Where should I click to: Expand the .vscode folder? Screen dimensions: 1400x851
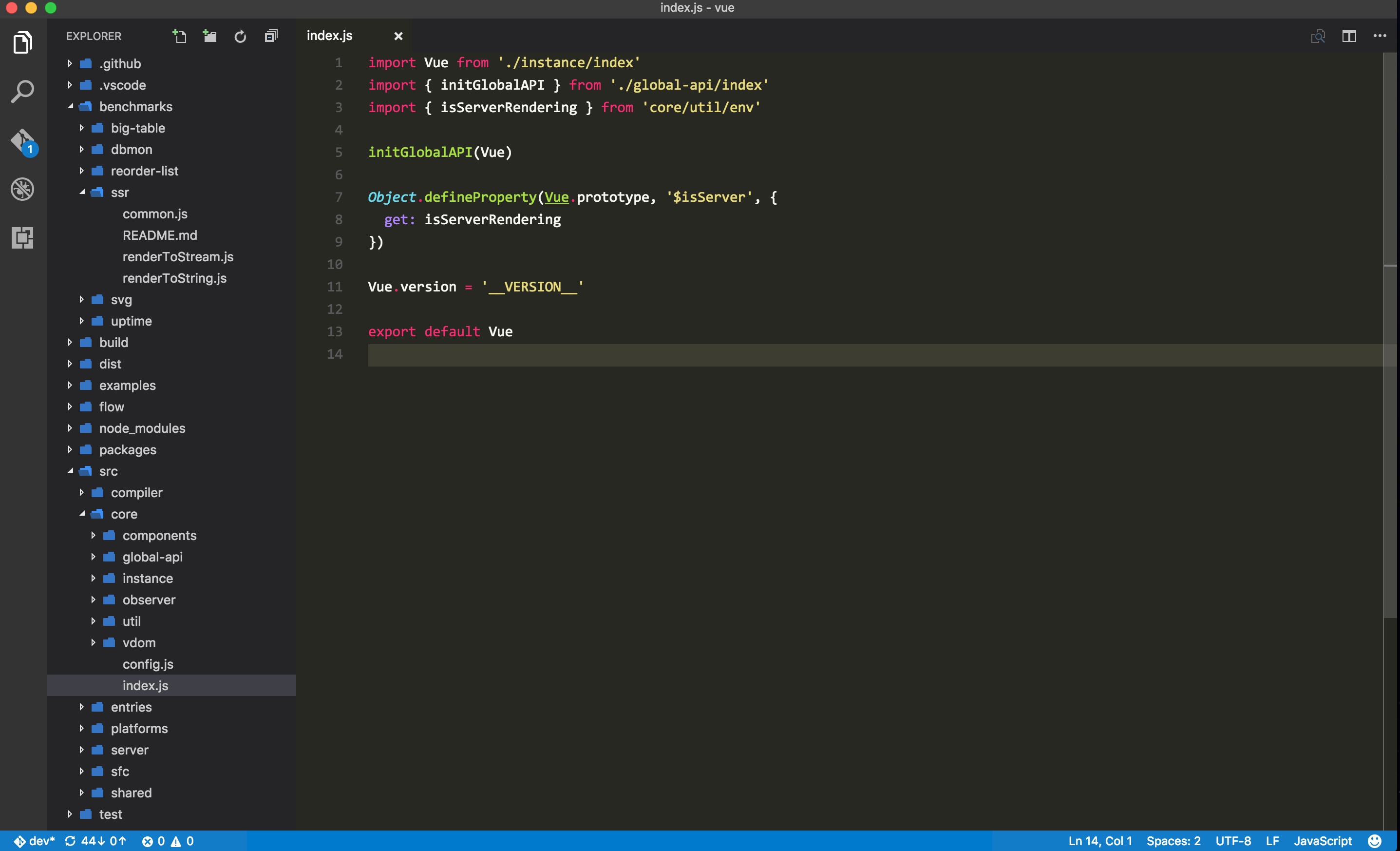[x=171, y=85]
